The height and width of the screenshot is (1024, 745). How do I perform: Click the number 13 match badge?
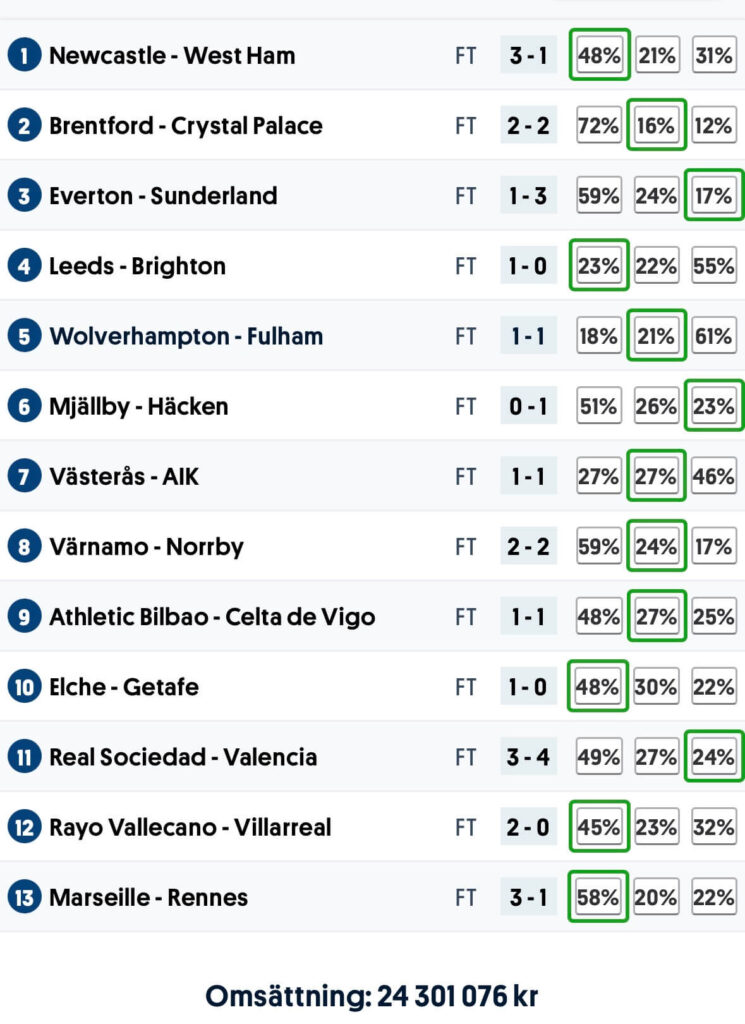(24, 897)
